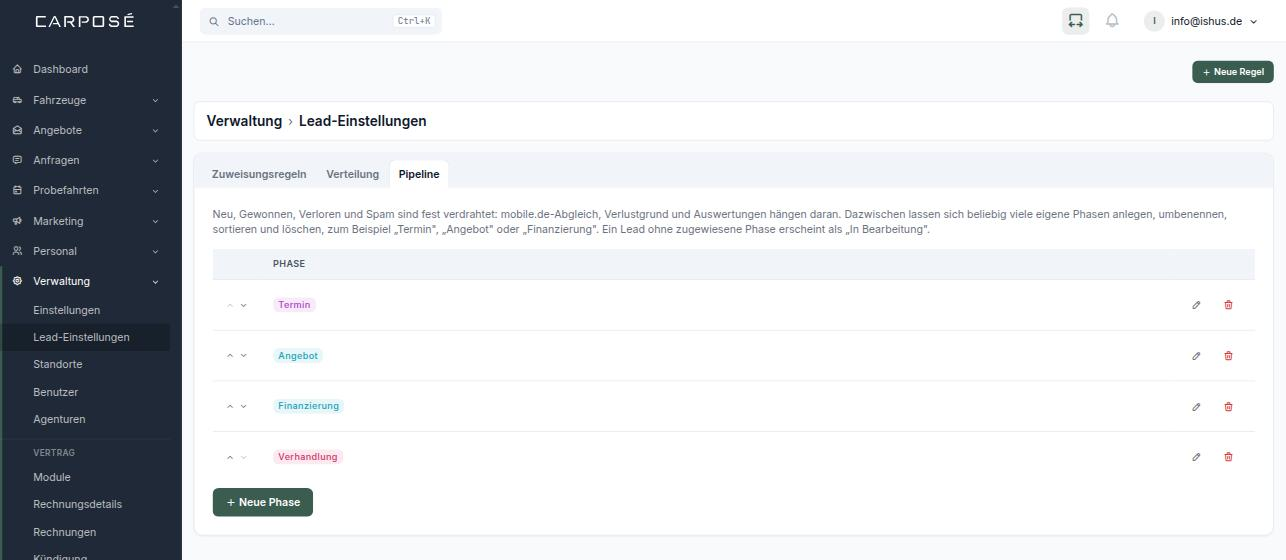The height and width of the screenshot is (560, 1286).
Task: Switch to the Verteilung tab
Action: (352, 174)
